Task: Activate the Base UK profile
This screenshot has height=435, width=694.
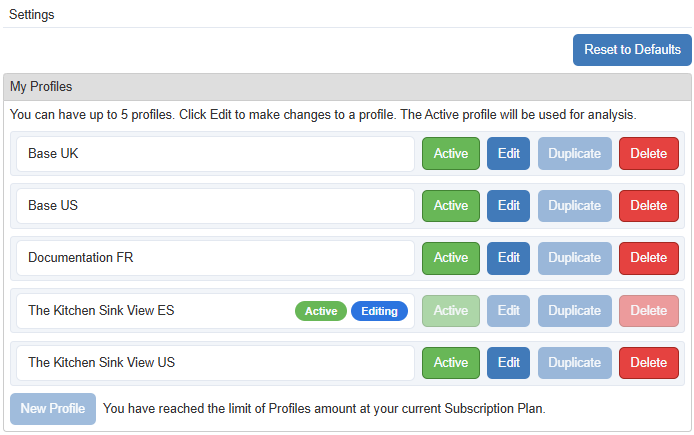Action: point(450,154)
